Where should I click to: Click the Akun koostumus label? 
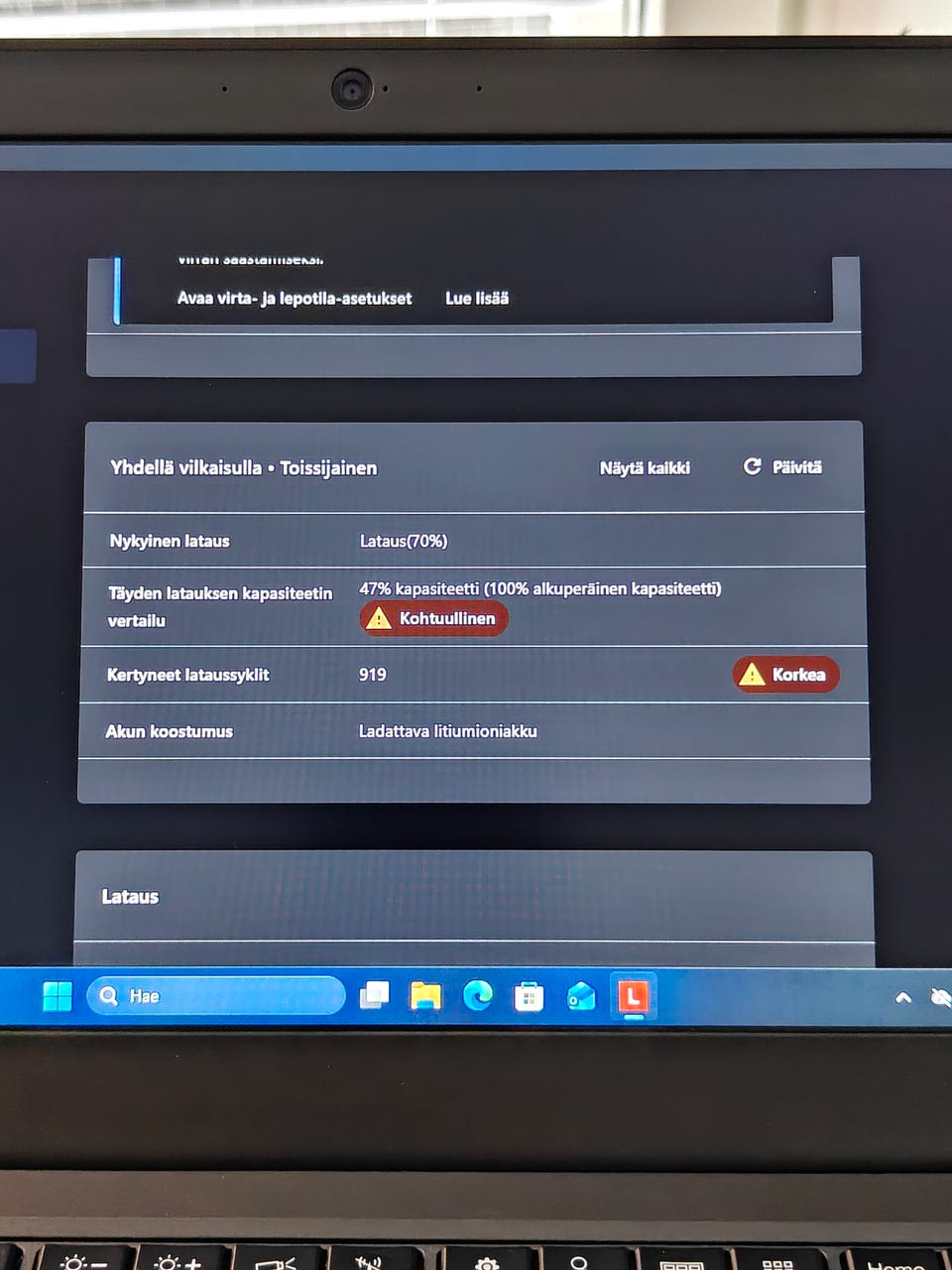tap(170, 732)
